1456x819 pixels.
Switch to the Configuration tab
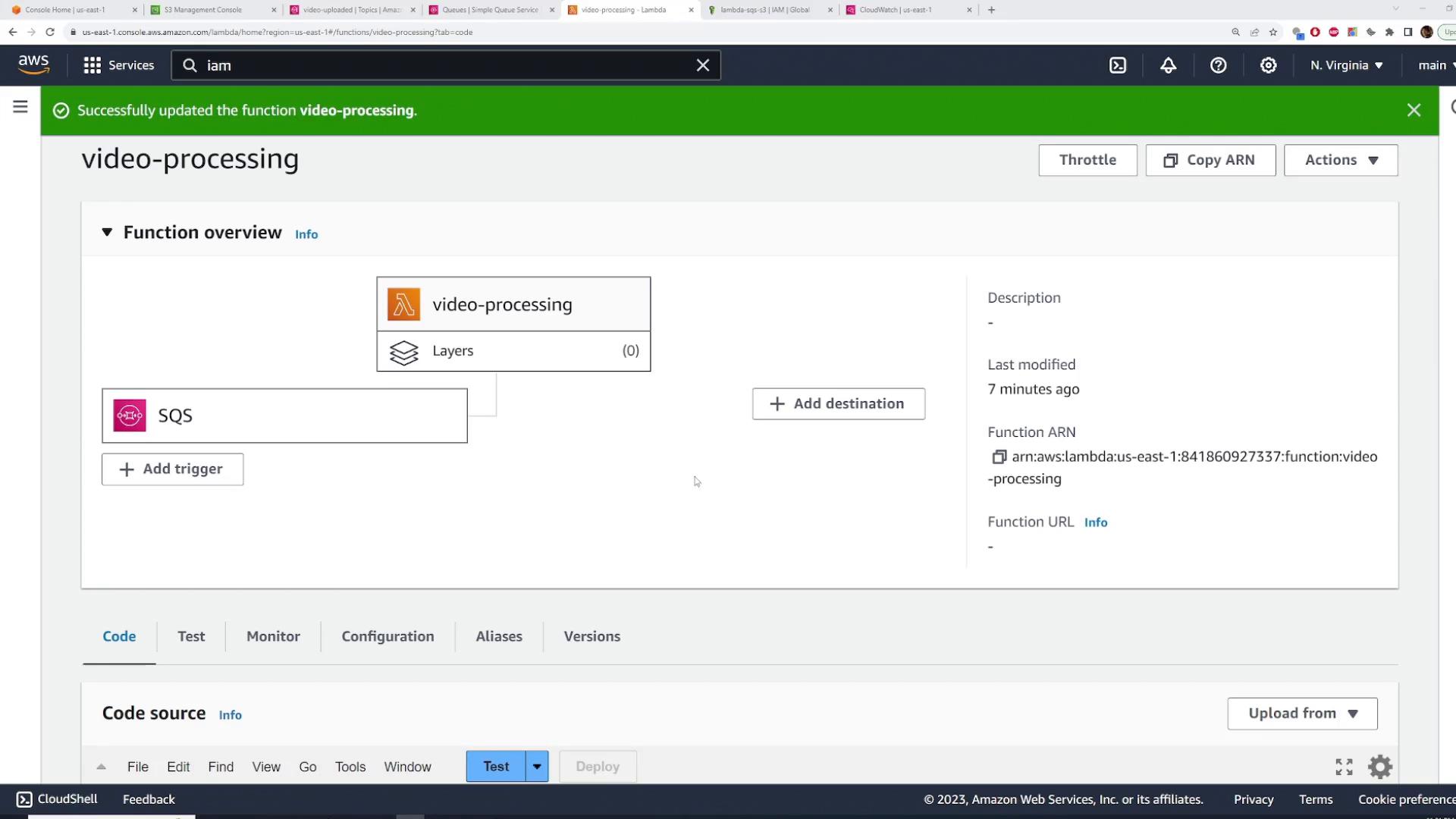388,636
